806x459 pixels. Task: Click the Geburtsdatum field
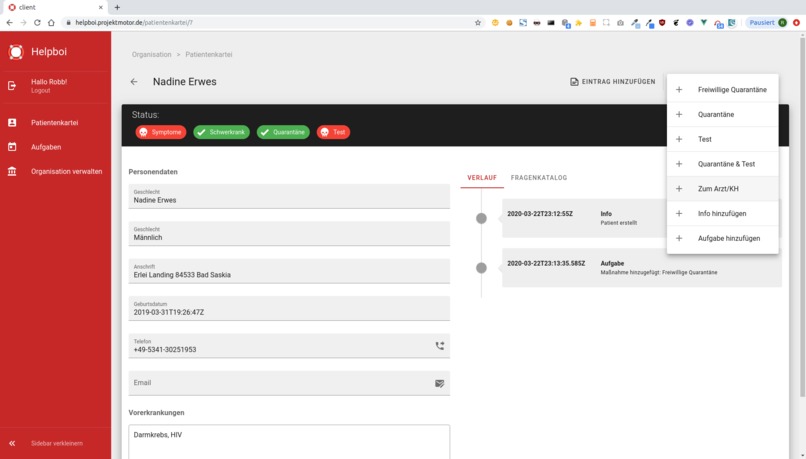[289, 308]
